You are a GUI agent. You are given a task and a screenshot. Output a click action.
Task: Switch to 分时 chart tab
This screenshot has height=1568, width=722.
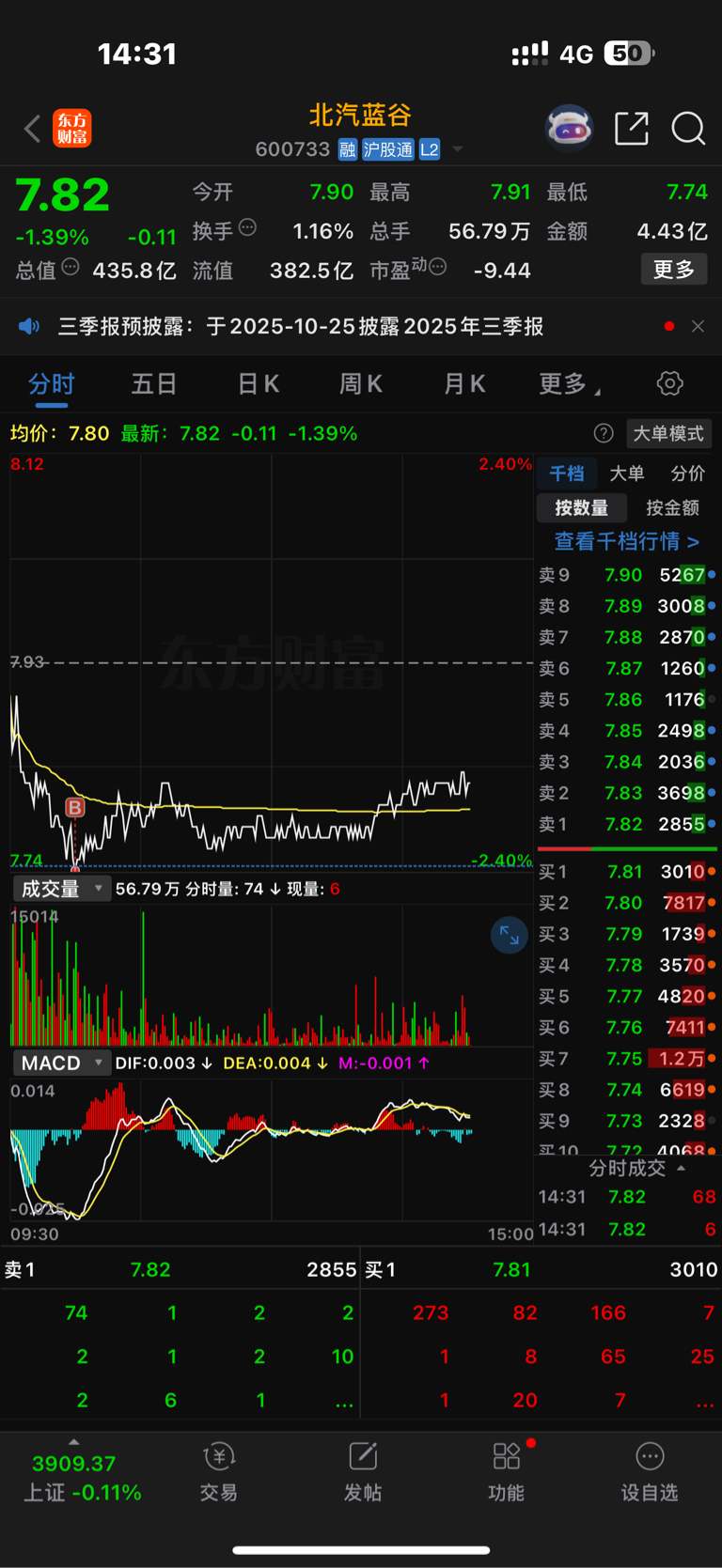click(52, 384)
